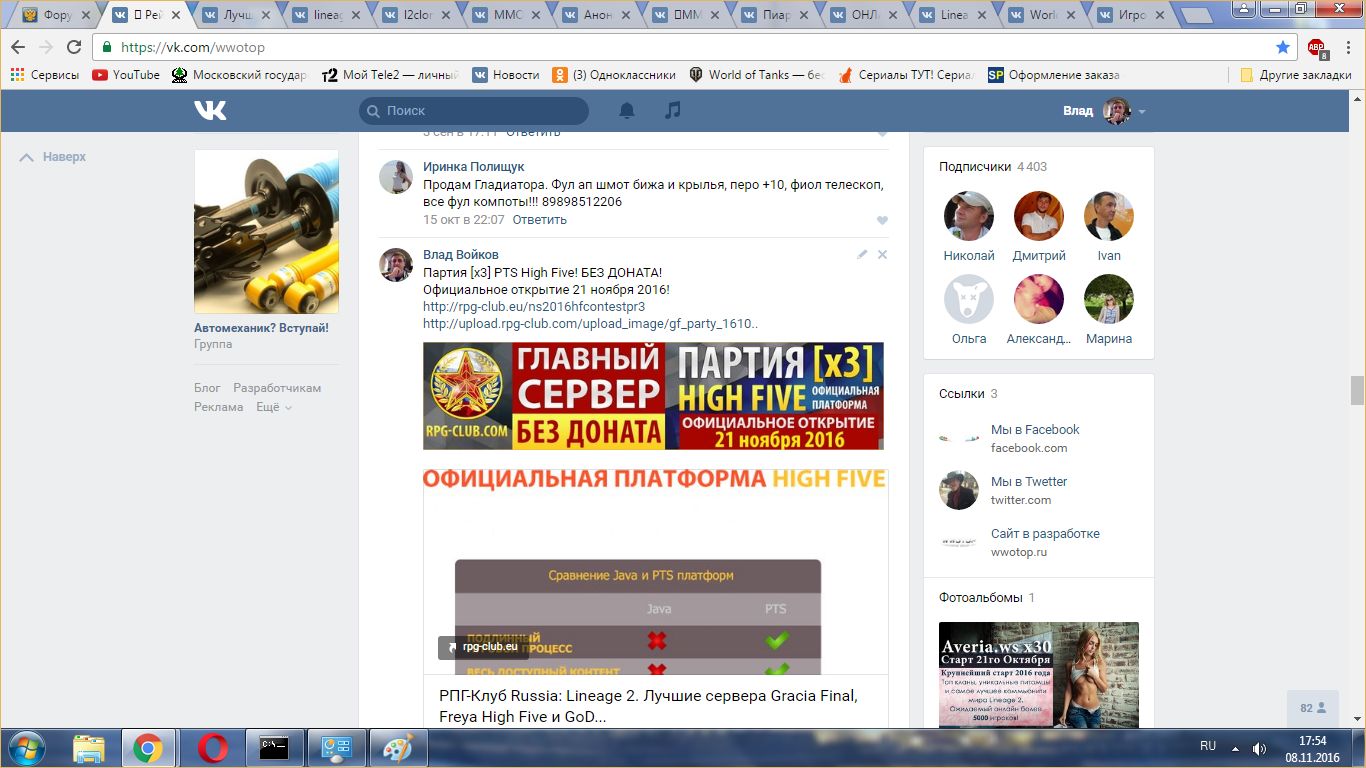Open Фотоальбомы section header
1366x768 pixels.
pyautogui.click(x=987, y=598)
